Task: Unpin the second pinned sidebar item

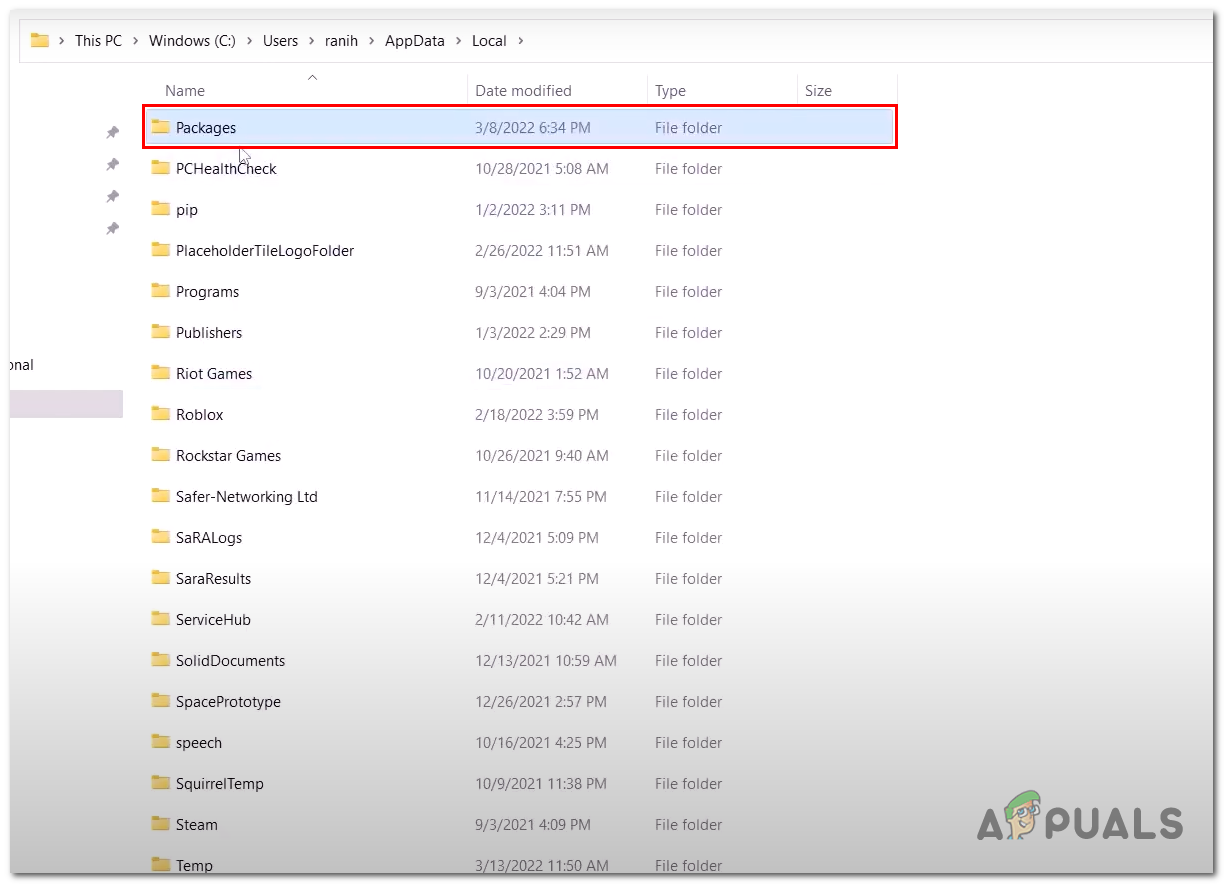Action: tap(112, 164)
